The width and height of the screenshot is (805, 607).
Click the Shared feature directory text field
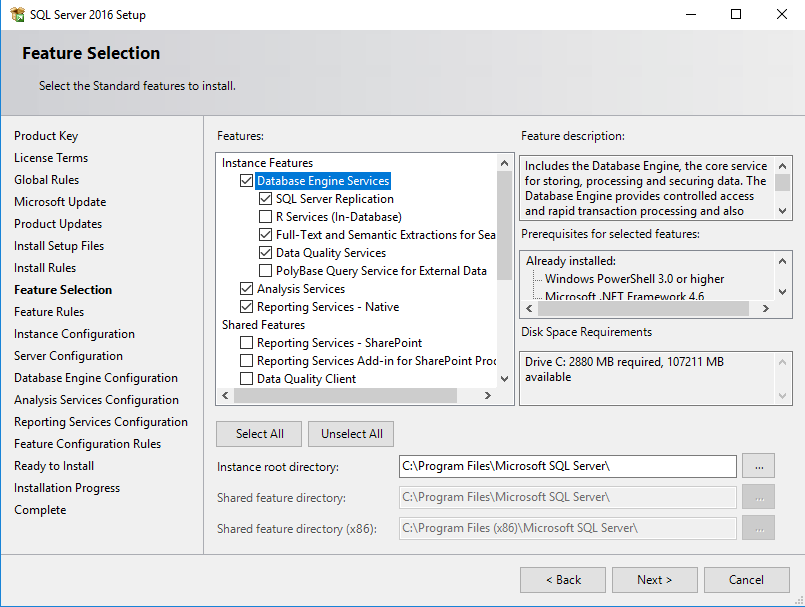pyautogui.click(x=568, y=497)
